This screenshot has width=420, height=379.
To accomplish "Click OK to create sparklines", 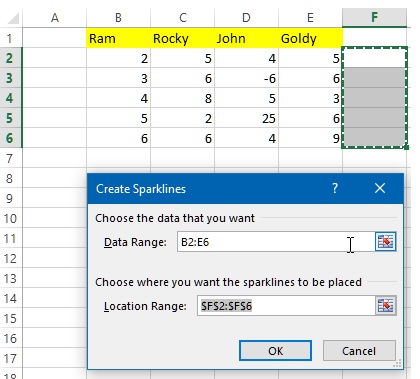I will click(275, 351).
